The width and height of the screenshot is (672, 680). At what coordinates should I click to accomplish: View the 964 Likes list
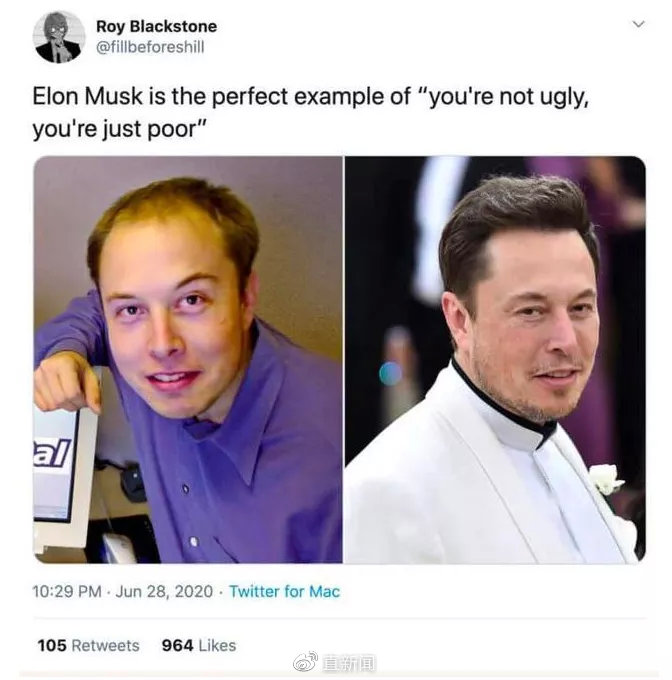[x=199, y=645]
